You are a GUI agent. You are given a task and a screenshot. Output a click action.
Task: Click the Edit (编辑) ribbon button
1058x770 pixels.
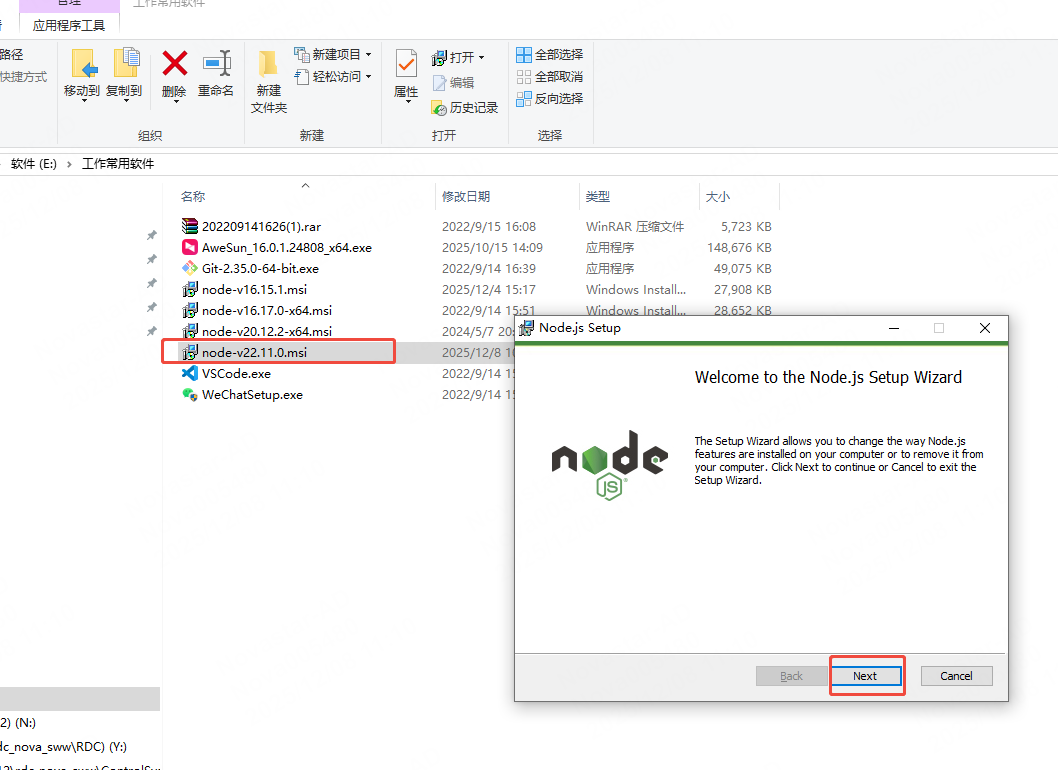[453, 82]
